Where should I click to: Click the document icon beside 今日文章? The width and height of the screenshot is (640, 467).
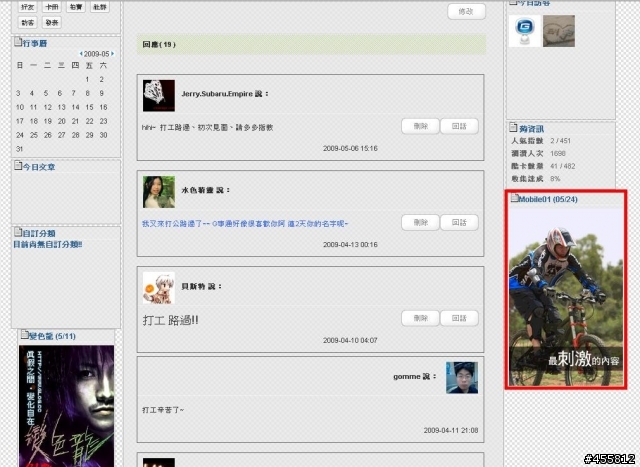(x=18, y=165)
